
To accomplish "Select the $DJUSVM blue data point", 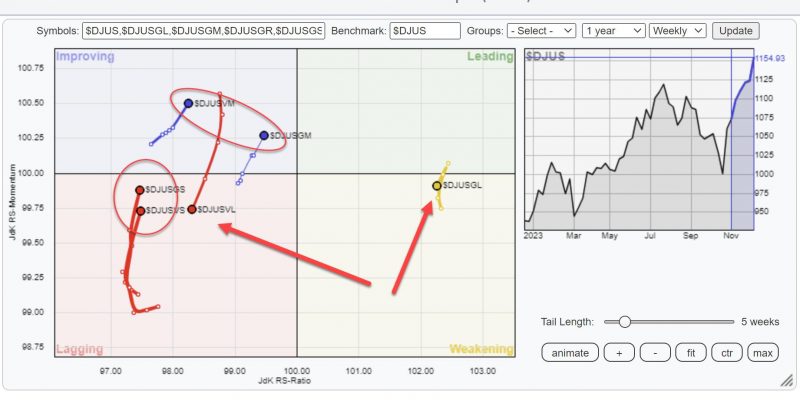I will (188, 104).
